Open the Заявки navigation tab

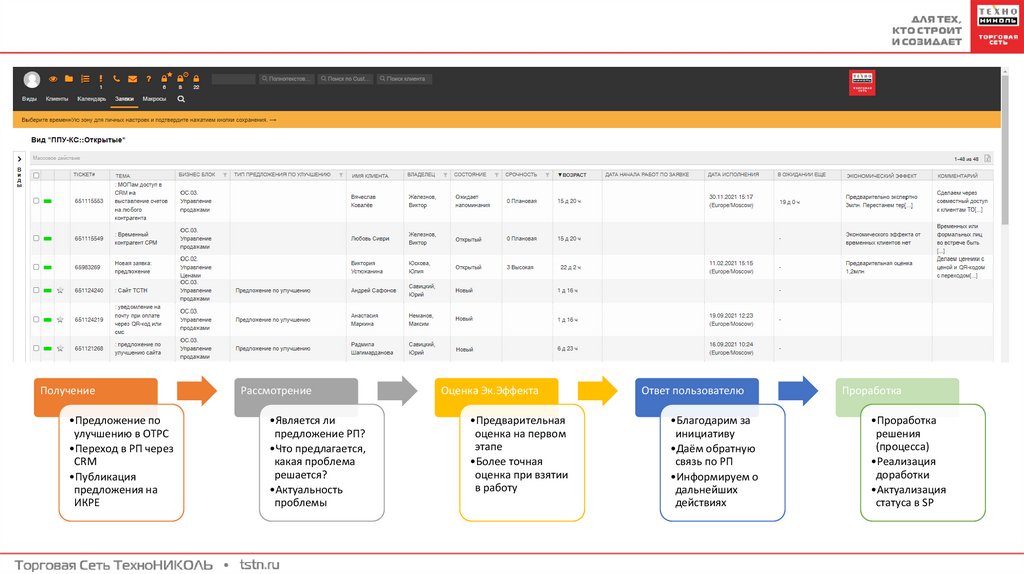(124, 99)
